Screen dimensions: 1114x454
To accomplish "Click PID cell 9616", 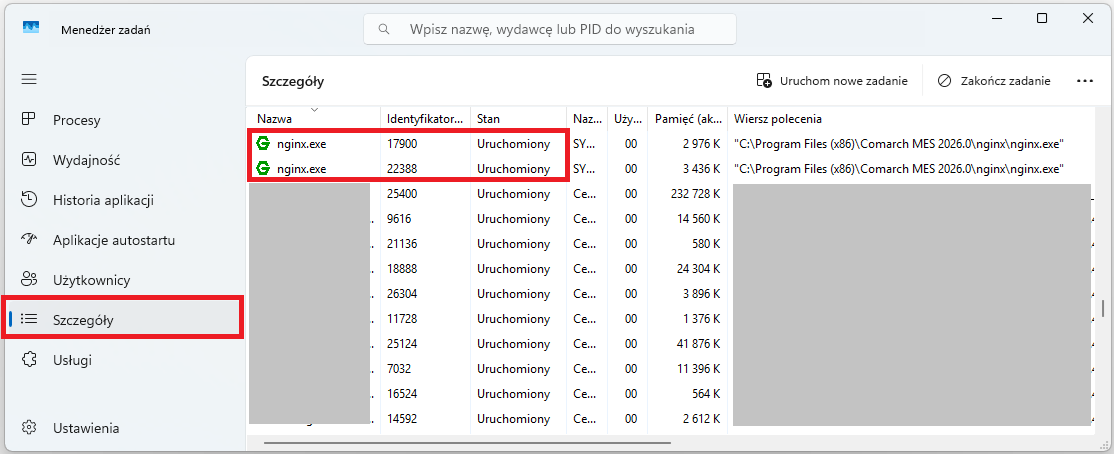I will [x=399, y=219].
